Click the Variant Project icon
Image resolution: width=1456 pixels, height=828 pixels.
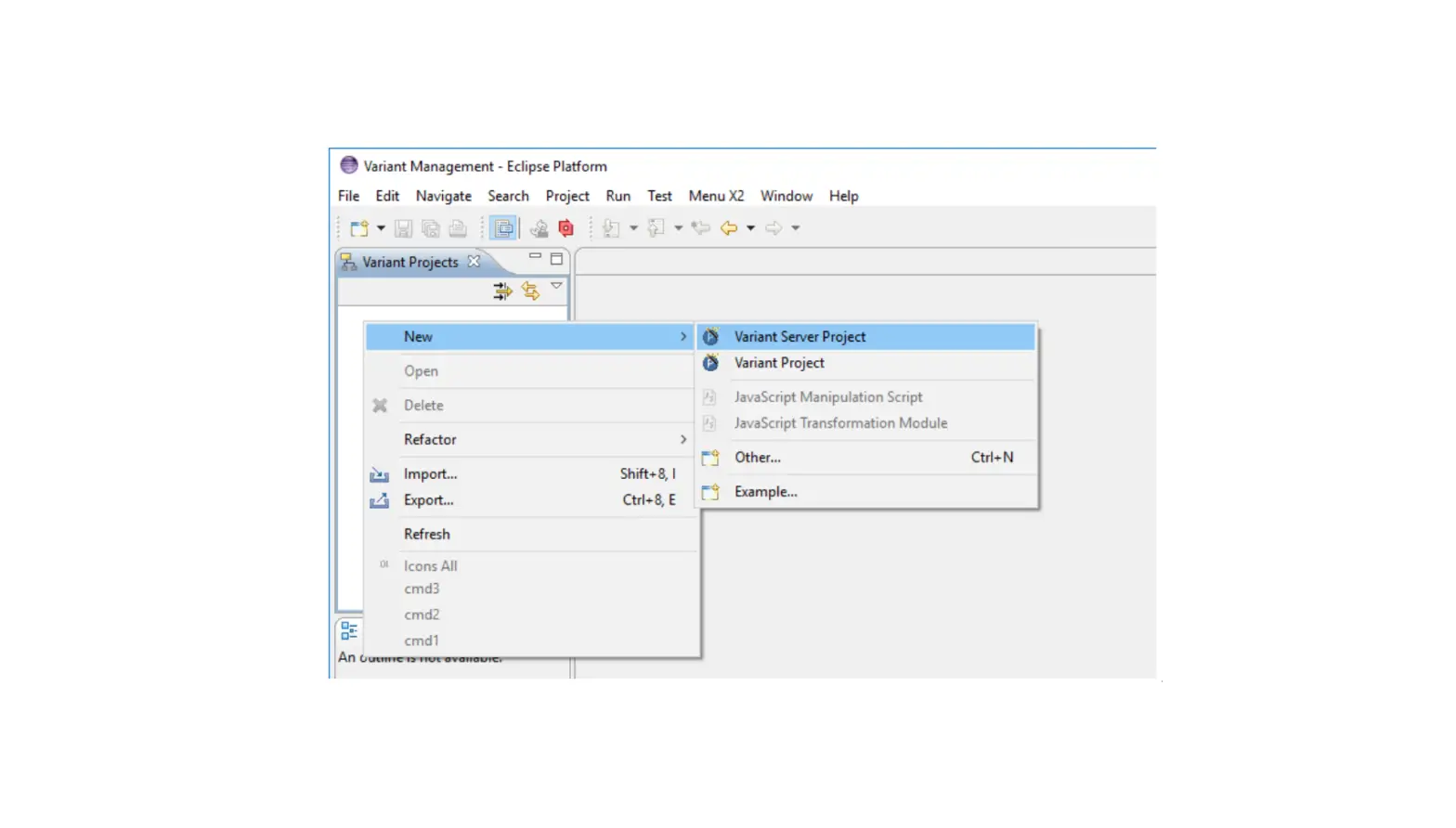711,362
